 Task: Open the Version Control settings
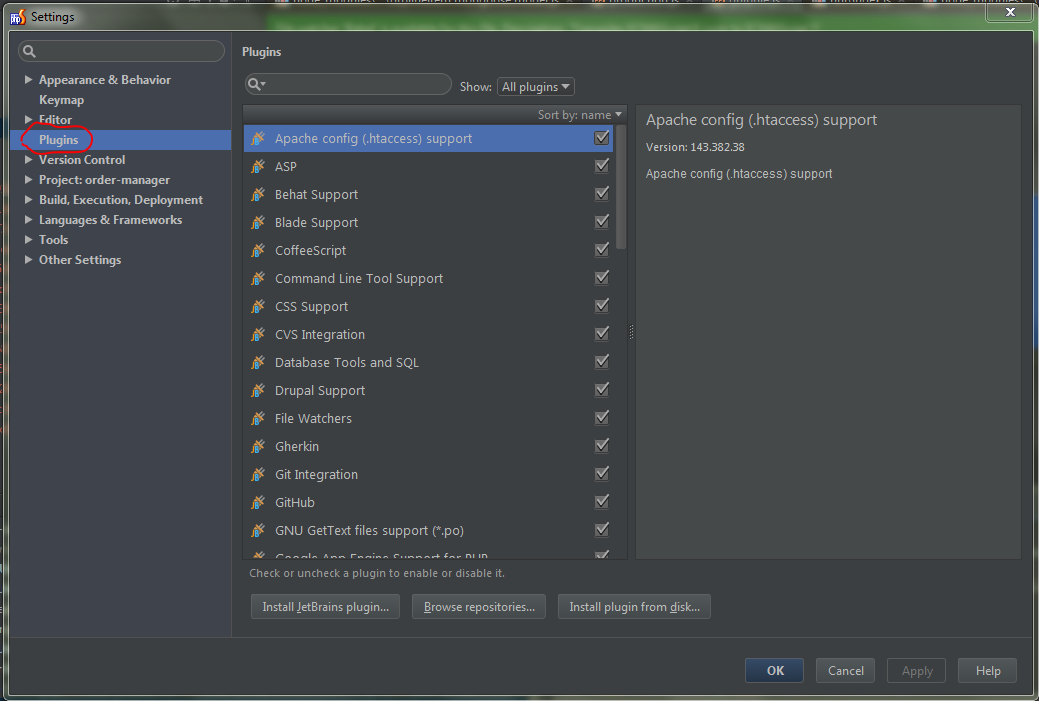click(x=82, y=160)
